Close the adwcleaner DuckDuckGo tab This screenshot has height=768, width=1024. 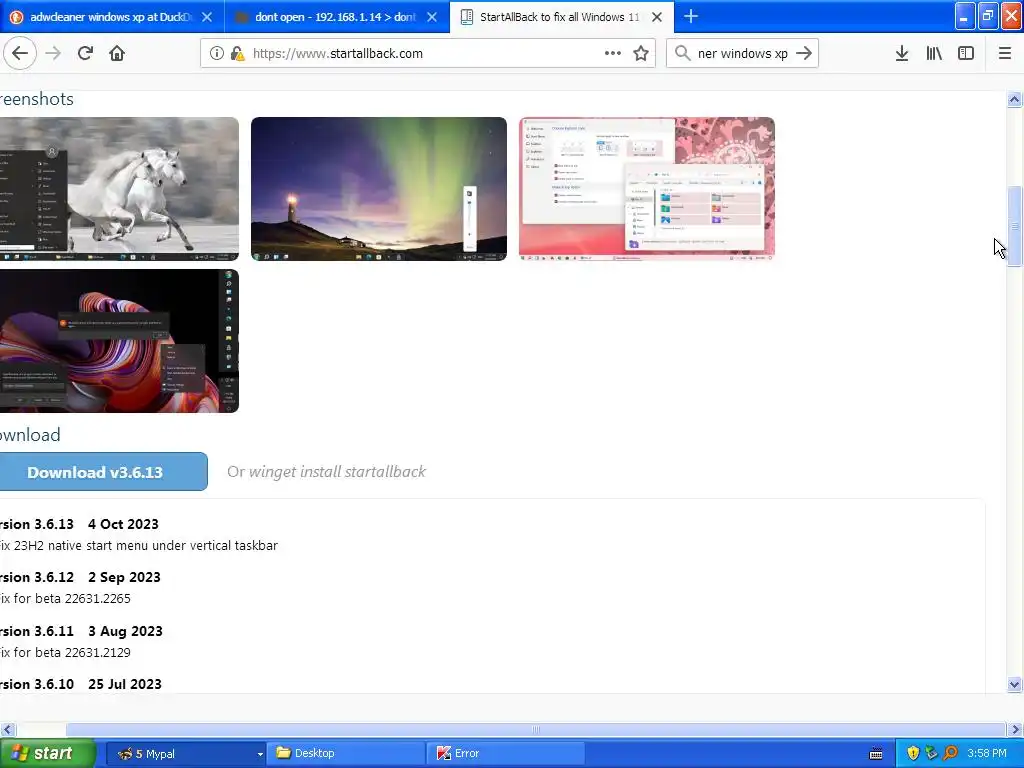coord(206,17)
